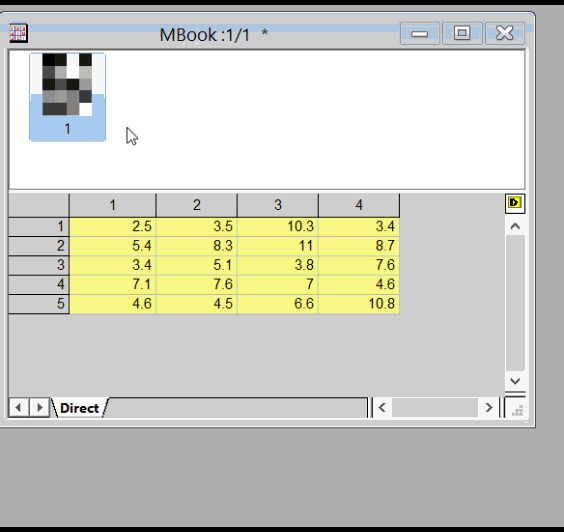Select the cell containing 5.1

(x=196, y=265)
